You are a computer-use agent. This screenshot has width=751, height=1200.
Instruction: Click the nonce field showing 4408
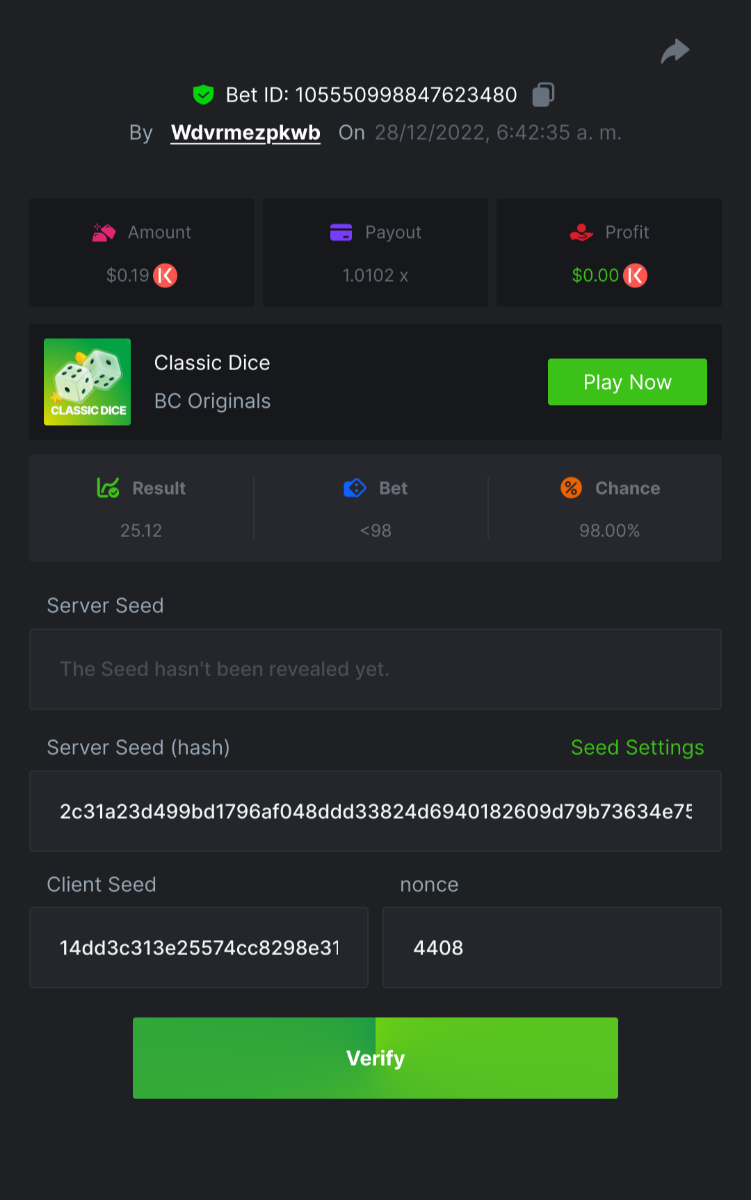(x=551, y=948)
